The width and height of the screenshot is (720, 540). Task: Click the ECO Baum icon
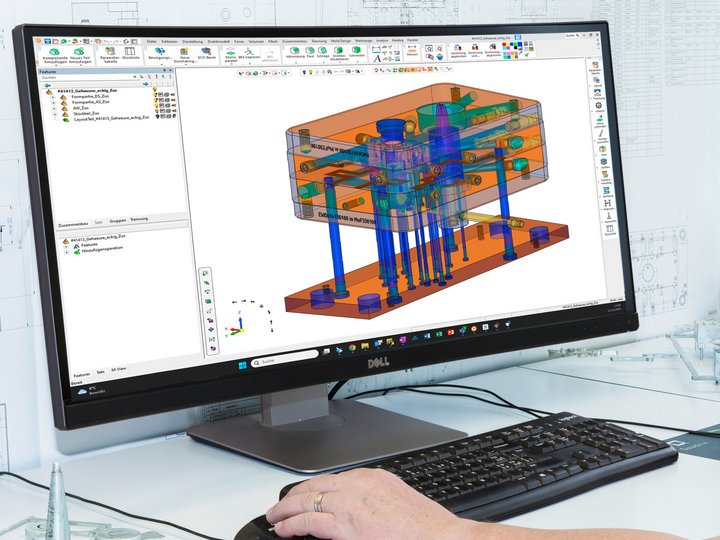pos(206,53)
